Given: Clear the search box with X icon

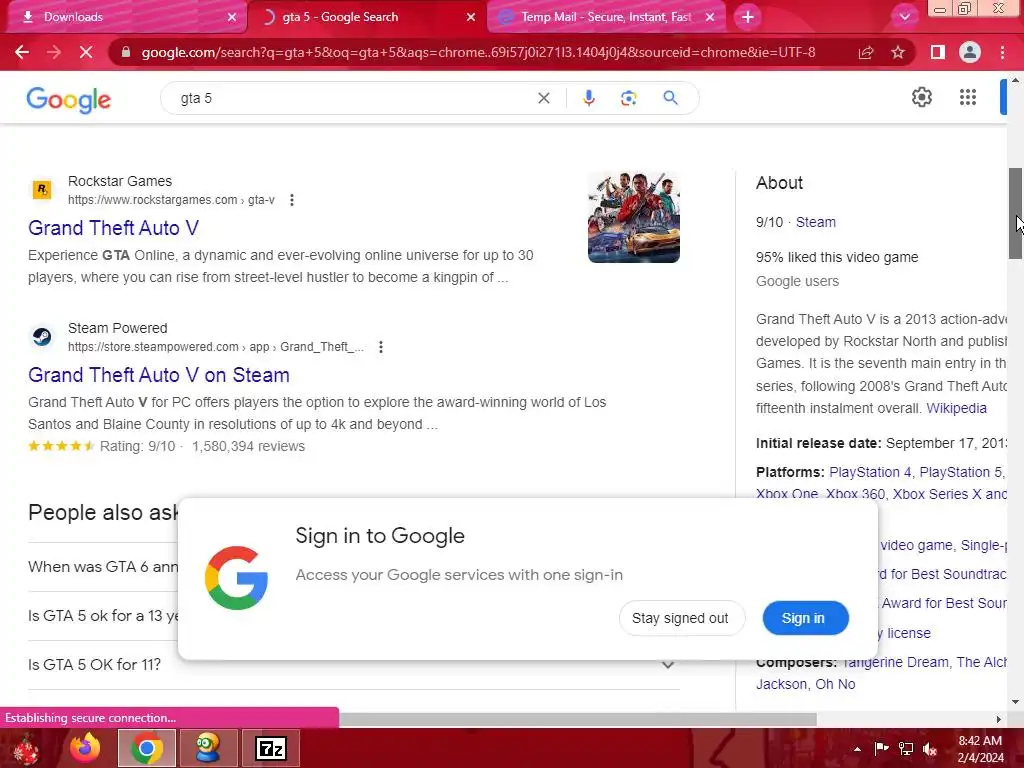Looking at the screenshot, I should (x=543, y=98).
